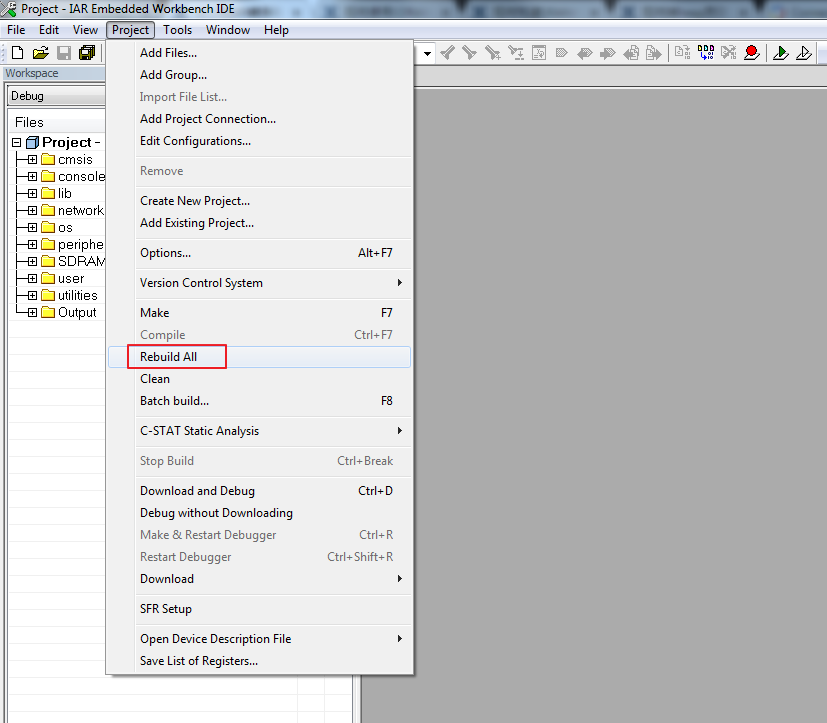Viewport: 827px width, 723px height.
Task: Select Clean menu entry
Action: coord(259,379)
